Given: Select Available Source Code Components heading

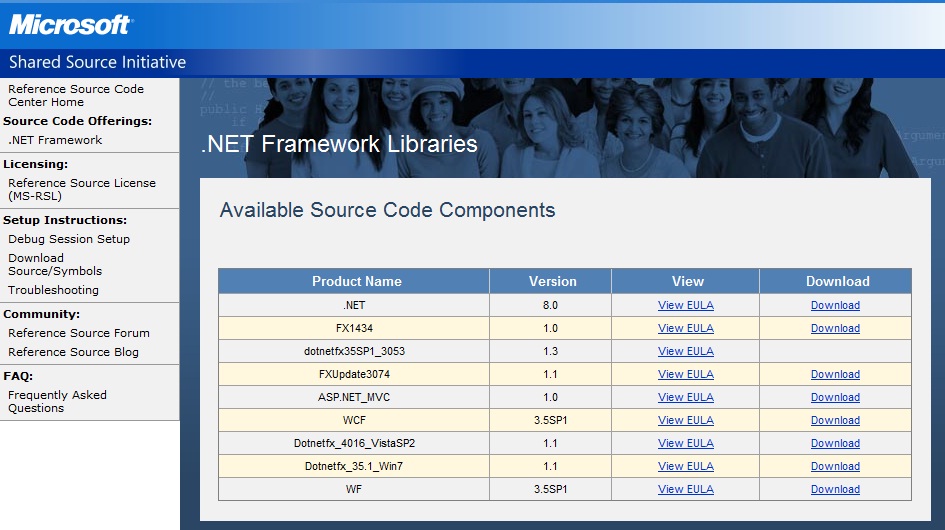Looking at the screenshot, I should (387, 210).
